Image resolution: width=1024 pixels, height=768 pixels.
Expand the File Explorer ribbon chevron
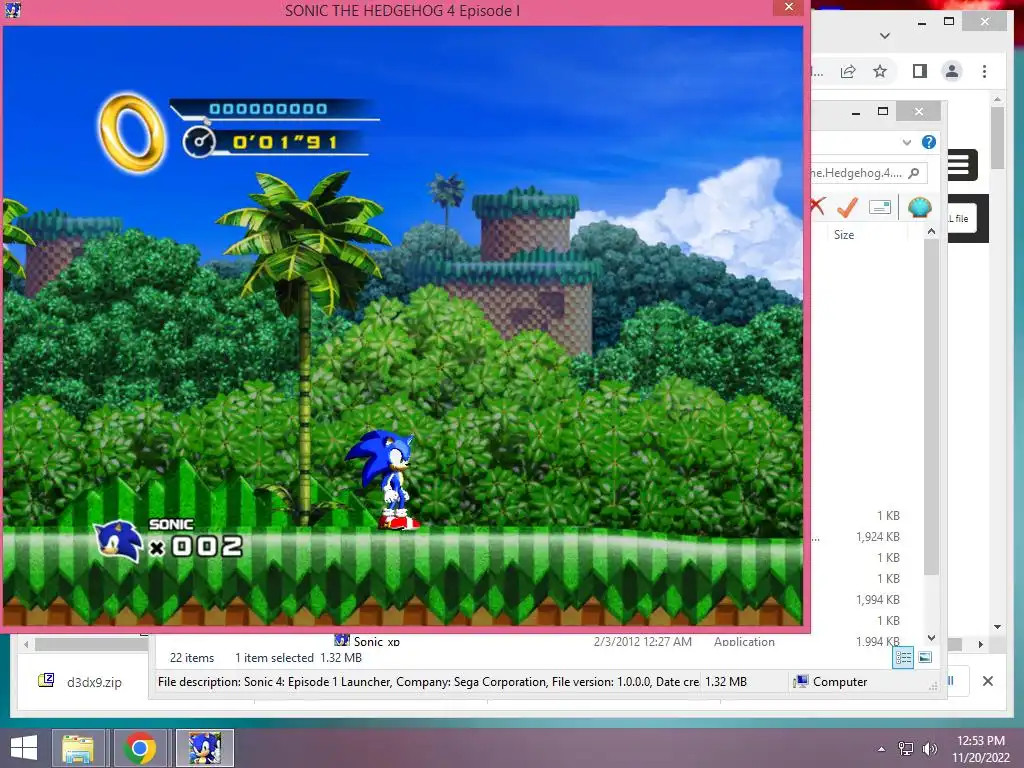pos(906,142)
